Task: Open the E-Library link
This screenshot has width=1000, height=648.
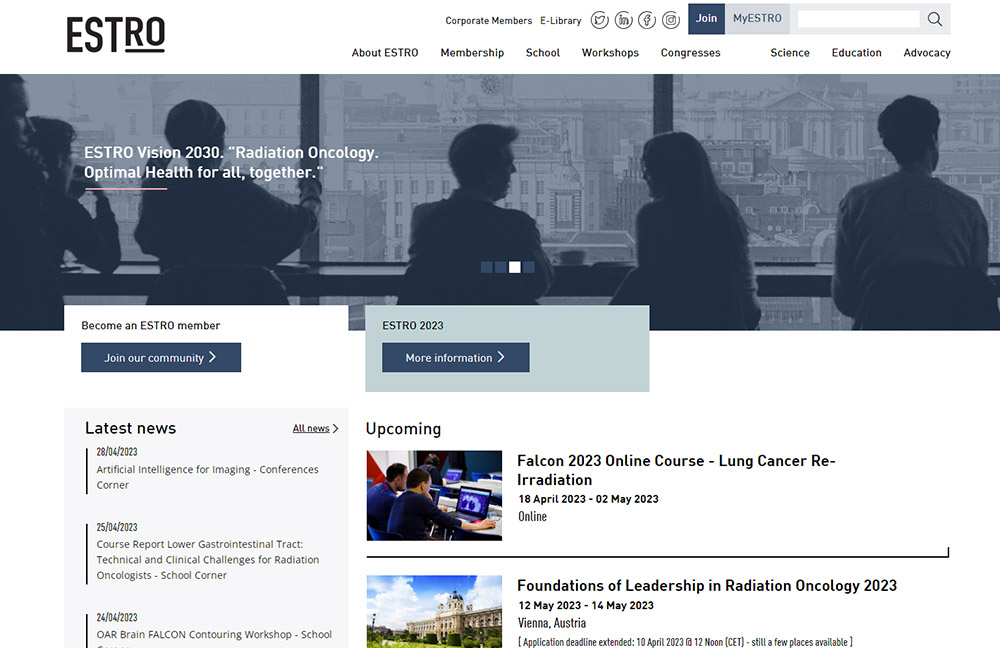Action: [561, 20]
